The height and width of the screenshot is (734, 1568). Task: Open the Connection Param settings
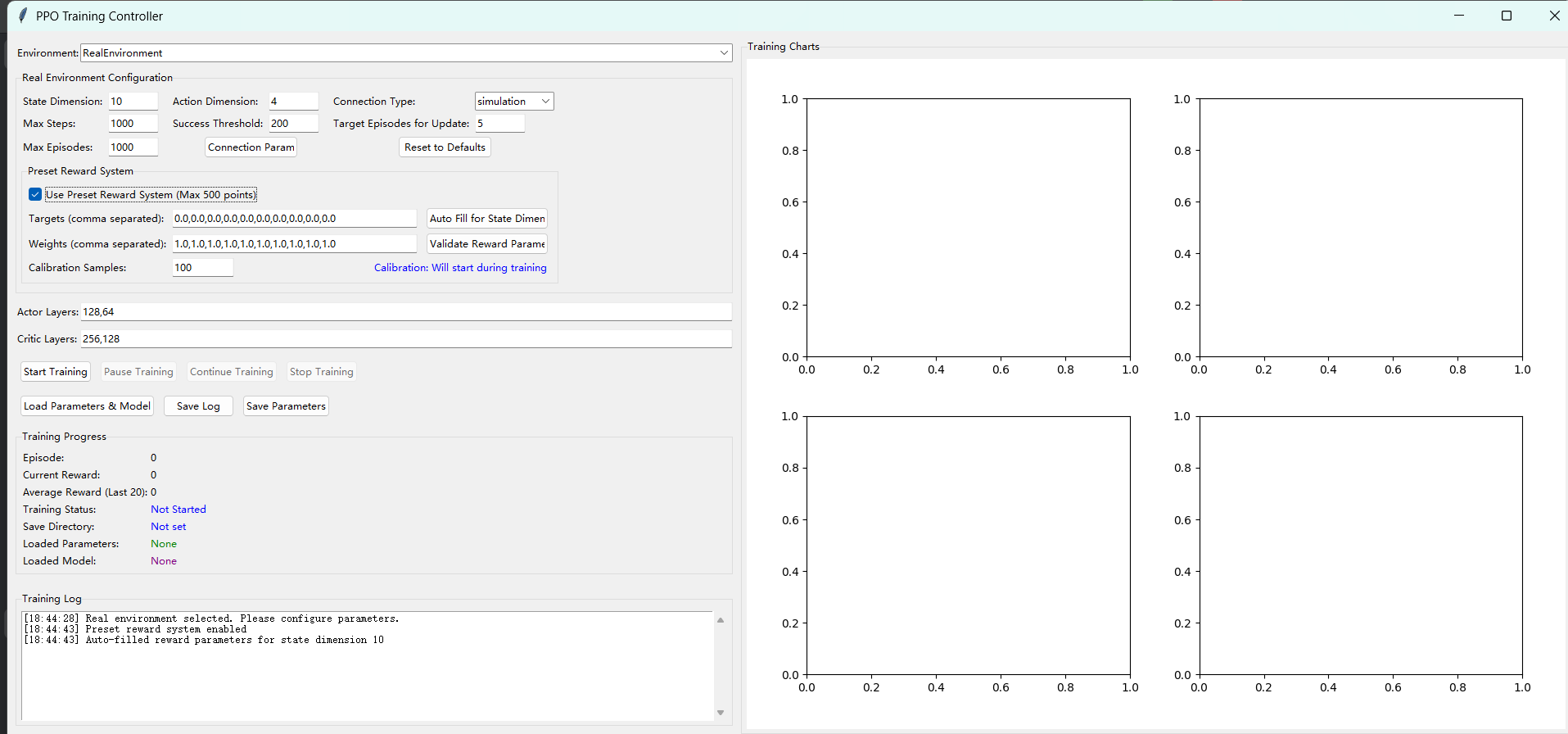(x=251, y=147)
